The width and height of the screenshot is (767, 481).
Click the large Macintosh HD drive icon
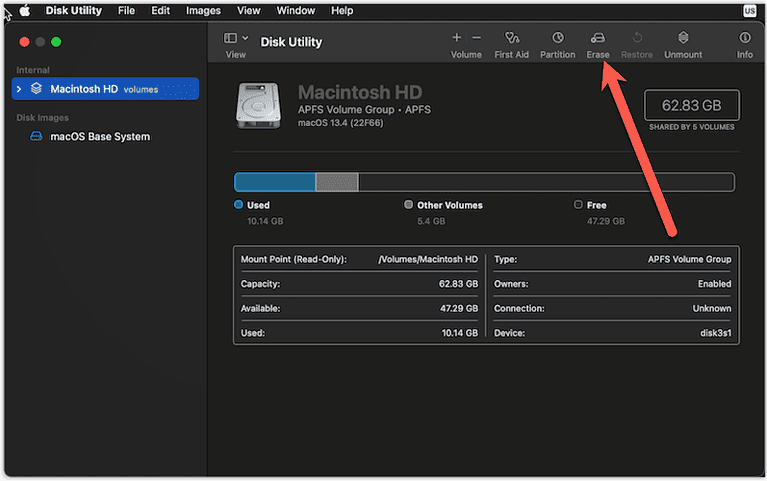(260, 105)
